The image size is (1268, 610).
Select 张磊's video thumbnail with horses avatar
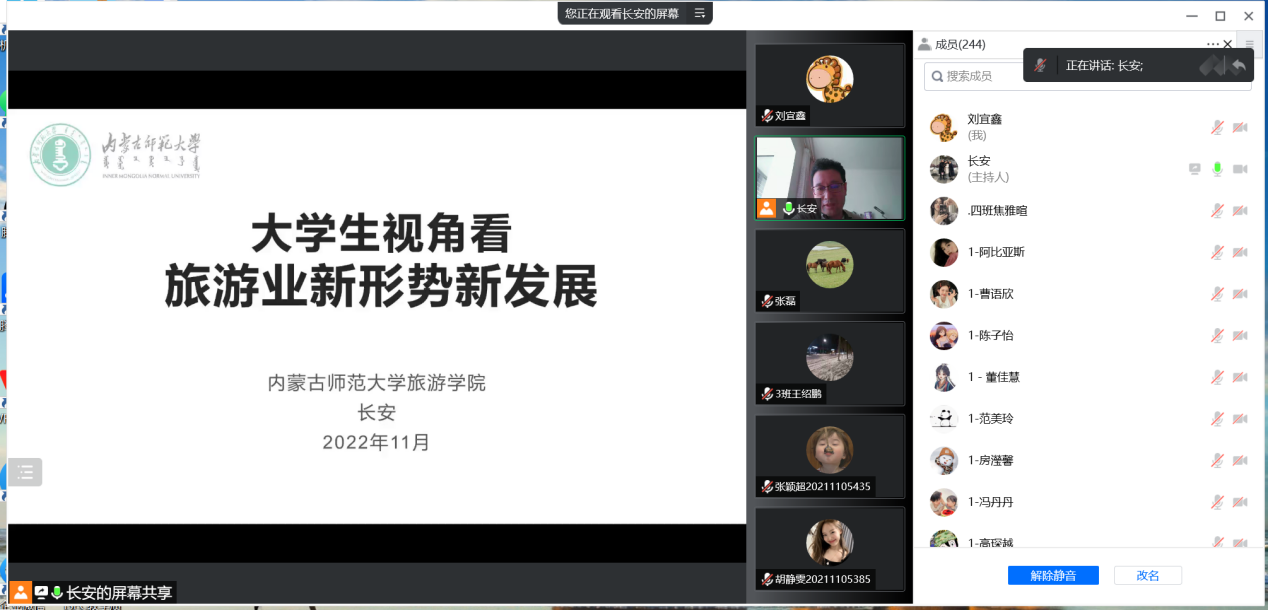tap(829, 270)
